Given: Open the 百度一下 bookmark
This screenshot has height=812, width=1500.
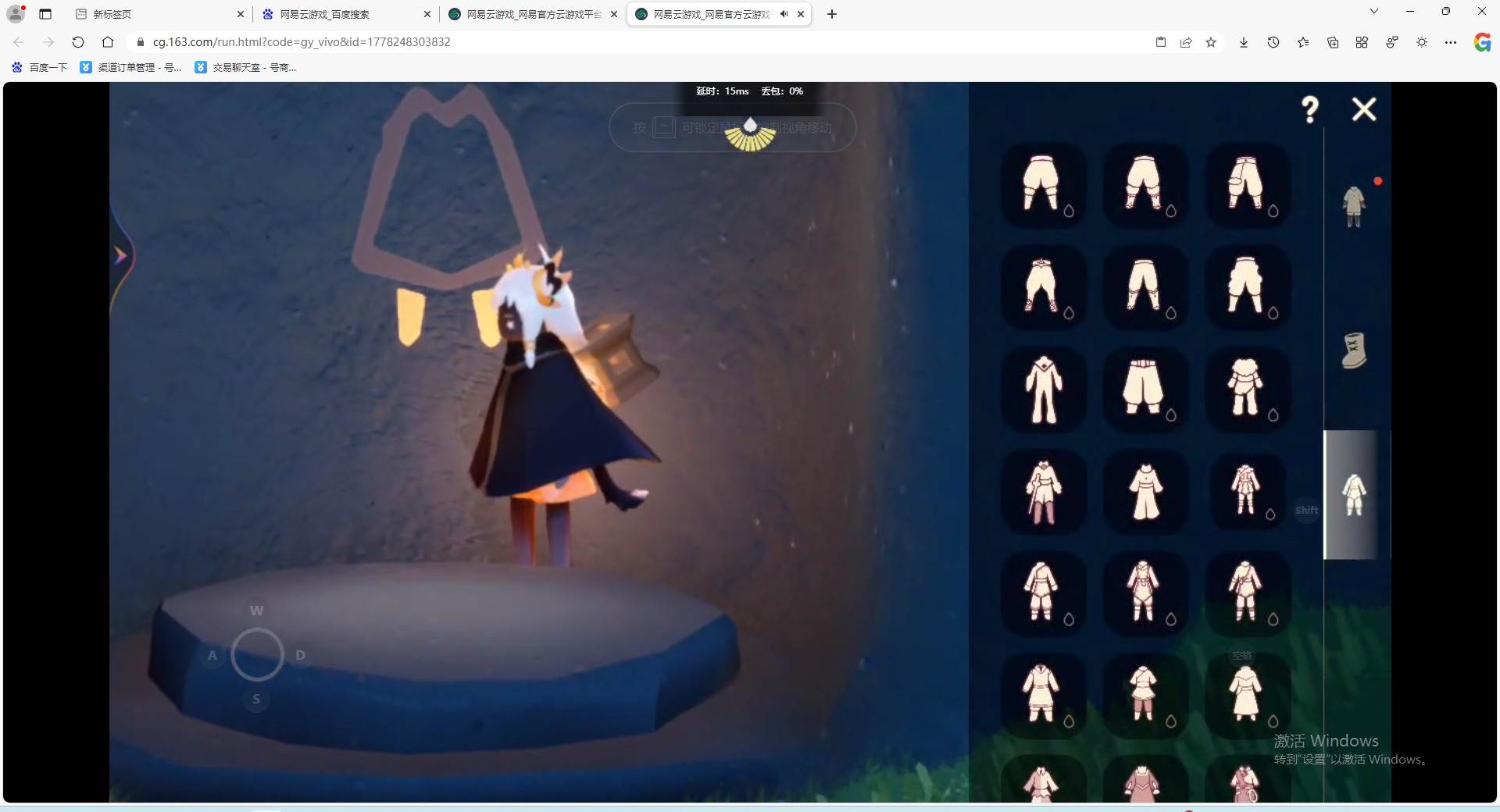Looking at the screenshot, I should coord(40,67).
